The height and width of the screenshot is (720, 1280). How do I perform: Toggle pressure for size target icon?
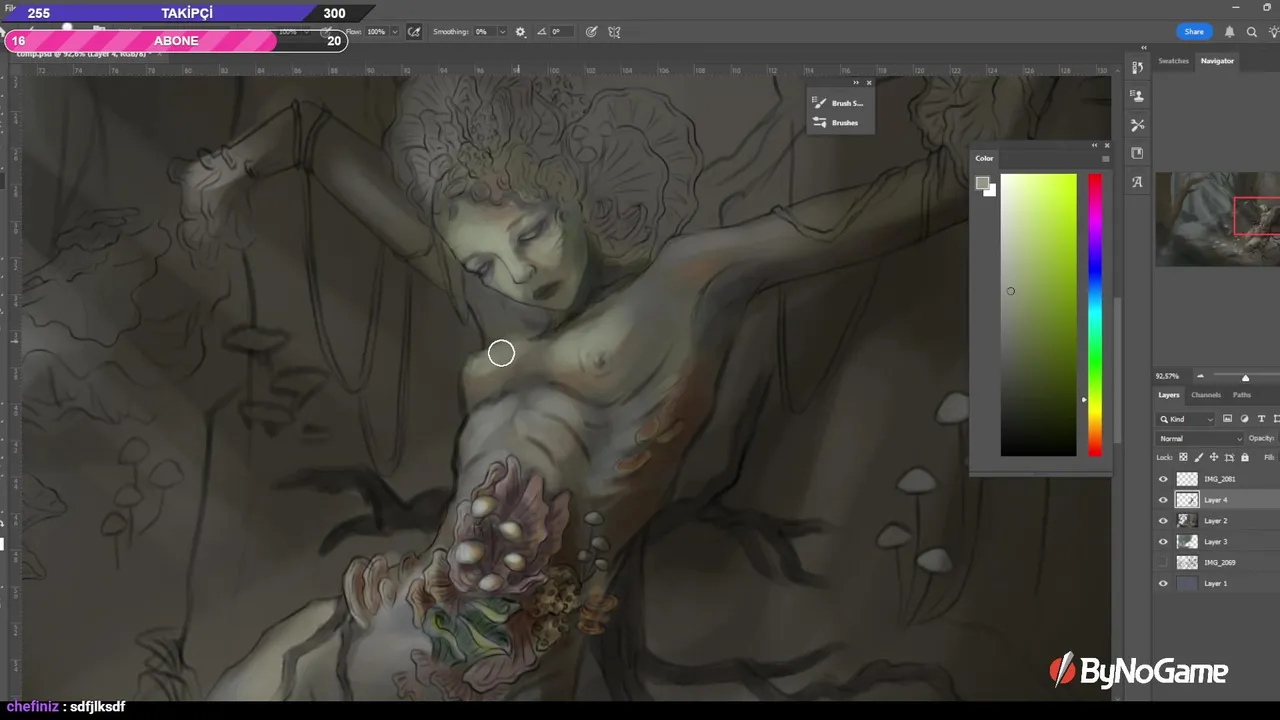(591, 32)
